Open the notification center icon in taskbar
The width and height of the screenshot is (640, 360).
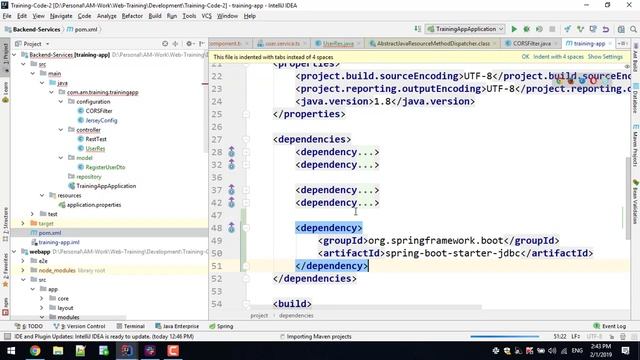625,351
